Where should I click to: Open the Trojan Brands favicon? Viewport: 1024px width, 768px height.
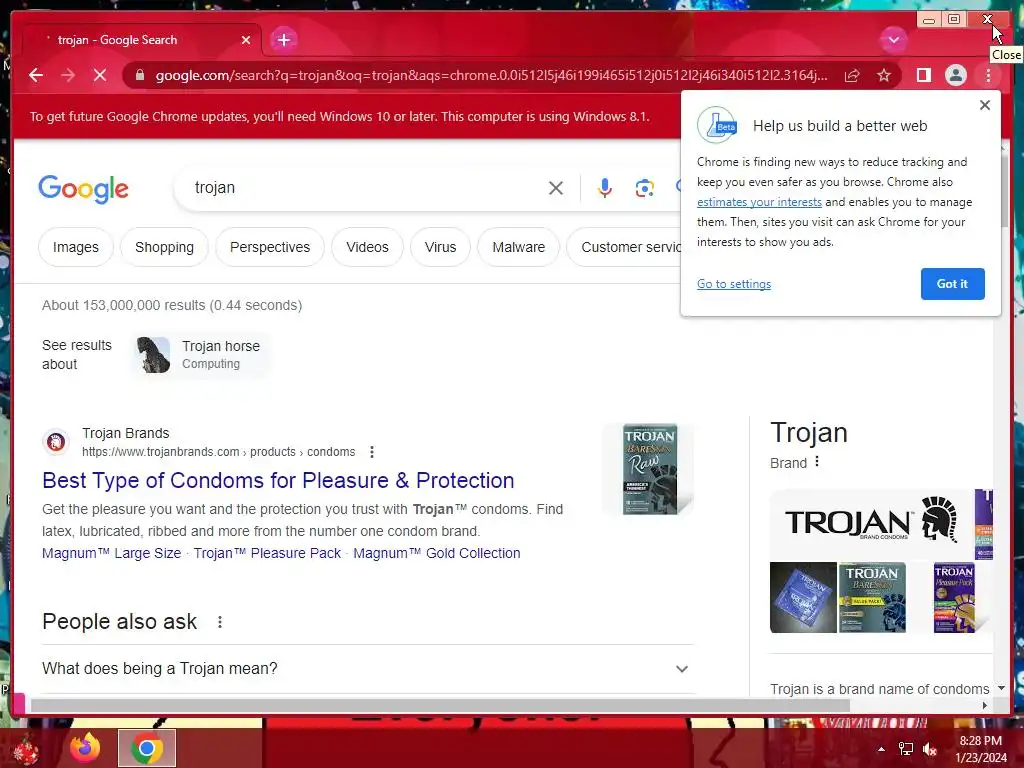click(x=56, y=442)
